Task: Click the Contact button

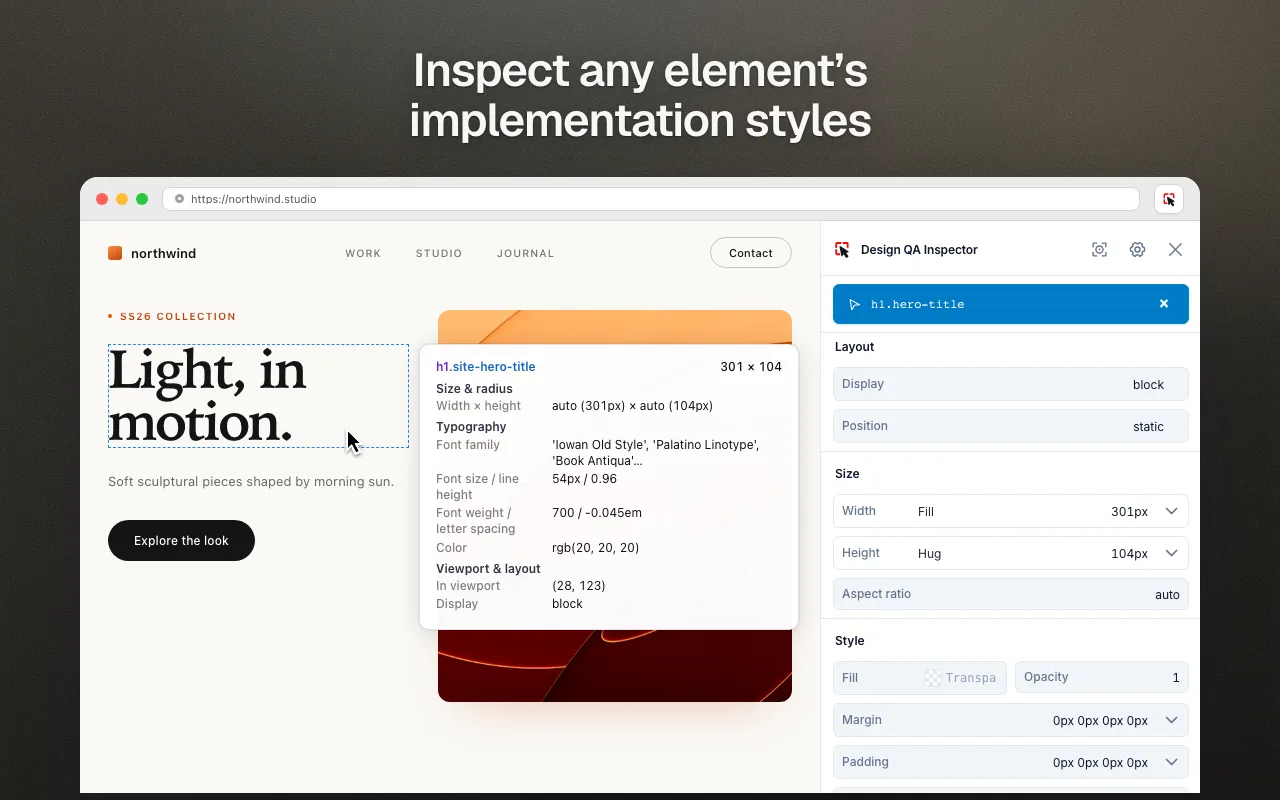Action: [751, 253]
